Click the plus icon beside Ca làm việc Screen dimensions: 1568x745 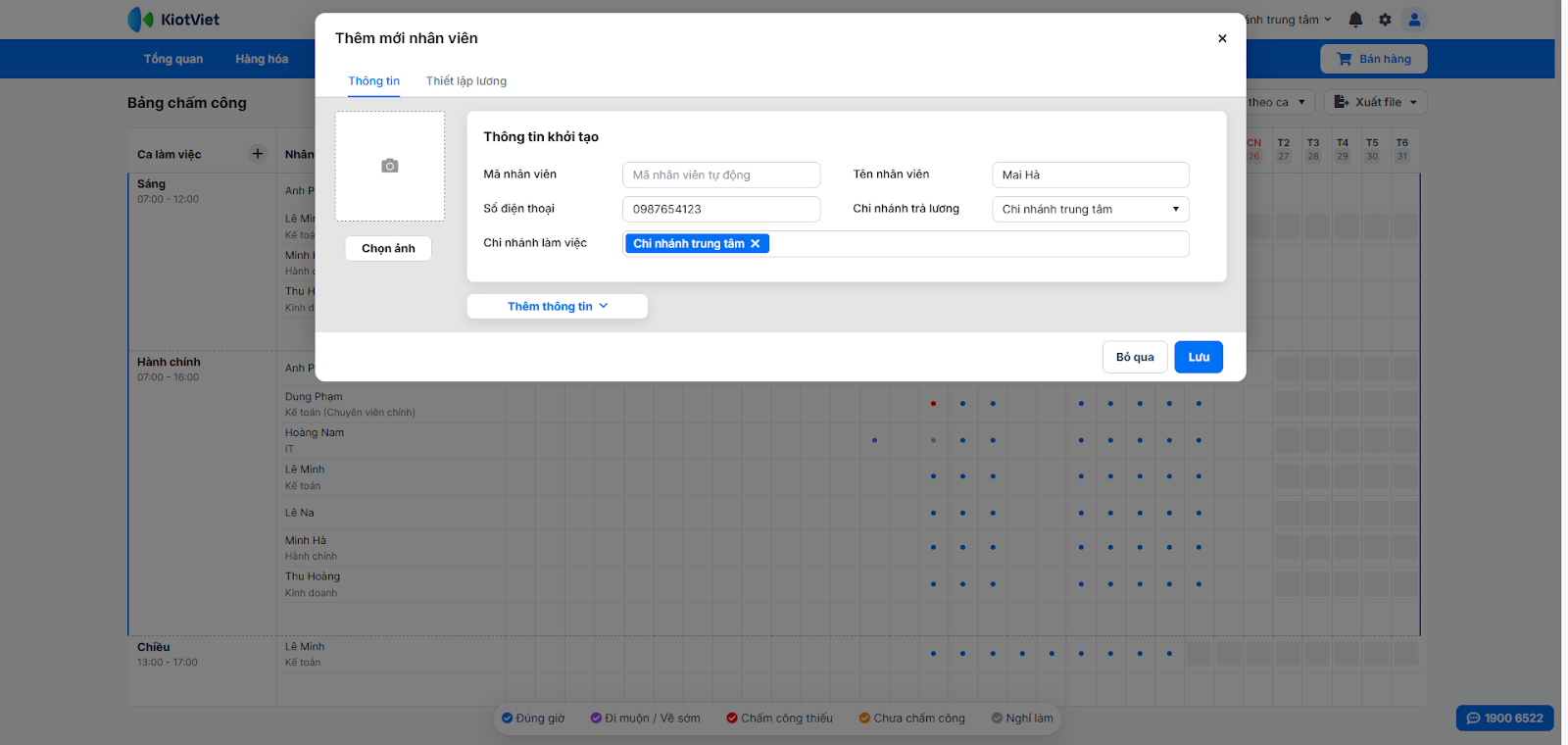coord(258,154)
